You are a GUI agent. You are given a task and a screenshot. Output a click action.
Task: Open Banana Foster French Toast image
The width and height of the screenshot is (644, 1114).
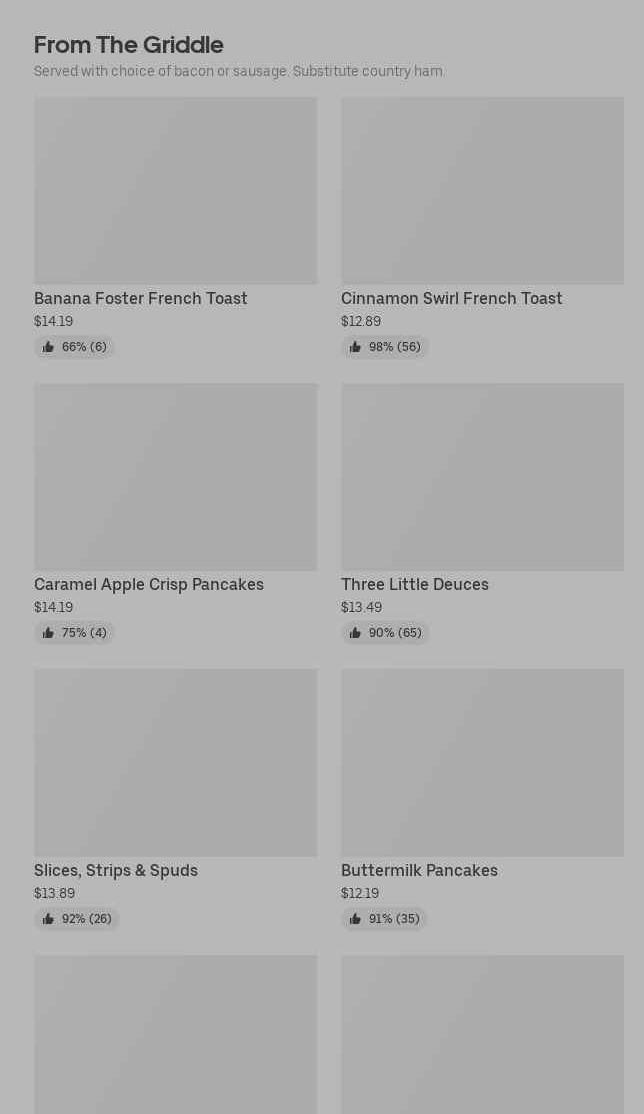(175, 190)
